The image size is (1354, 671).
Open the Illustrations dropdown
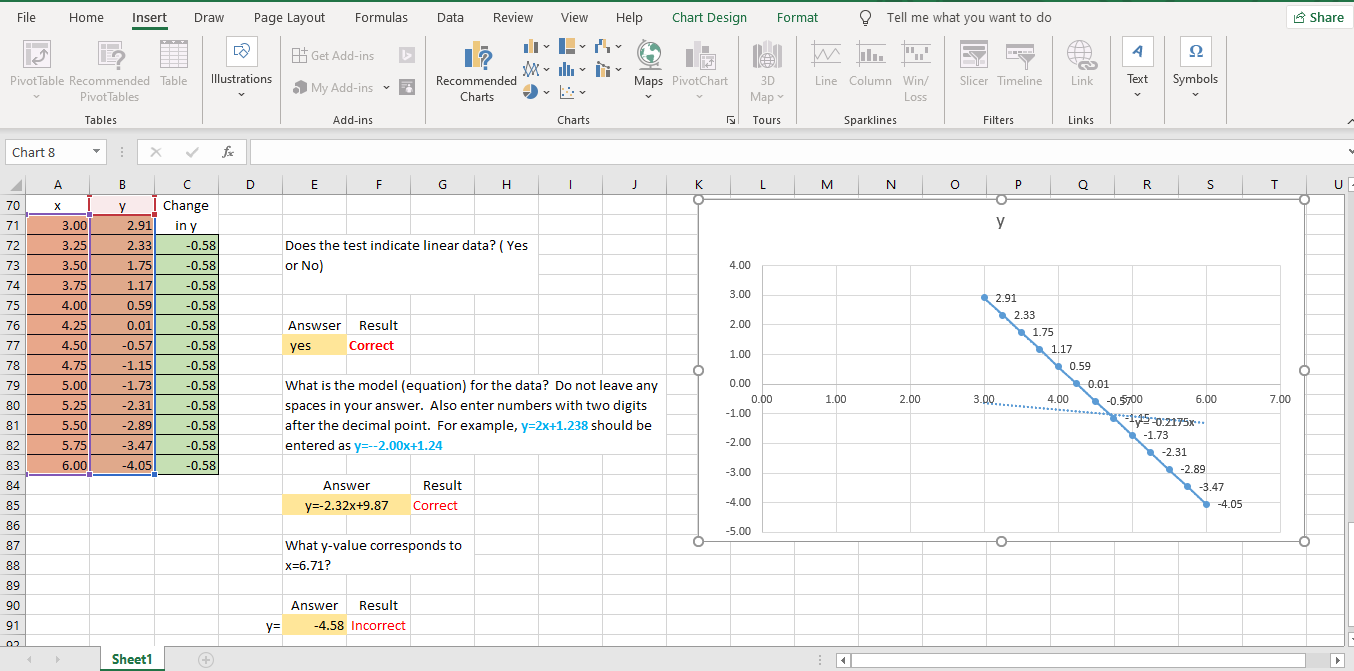(241, 70)
